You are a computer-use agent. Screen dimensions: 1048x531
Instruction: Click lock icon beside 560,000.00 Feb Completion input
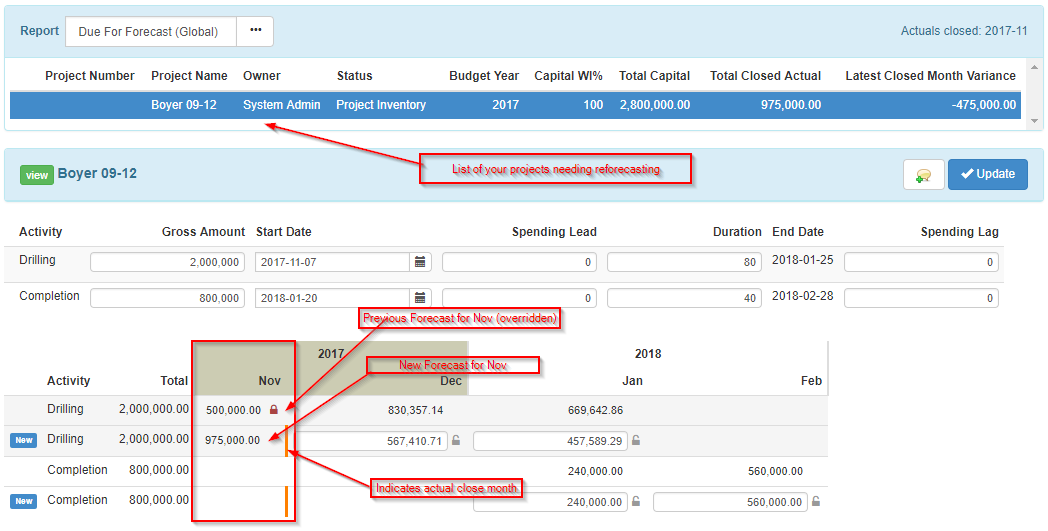coord(817,502)
